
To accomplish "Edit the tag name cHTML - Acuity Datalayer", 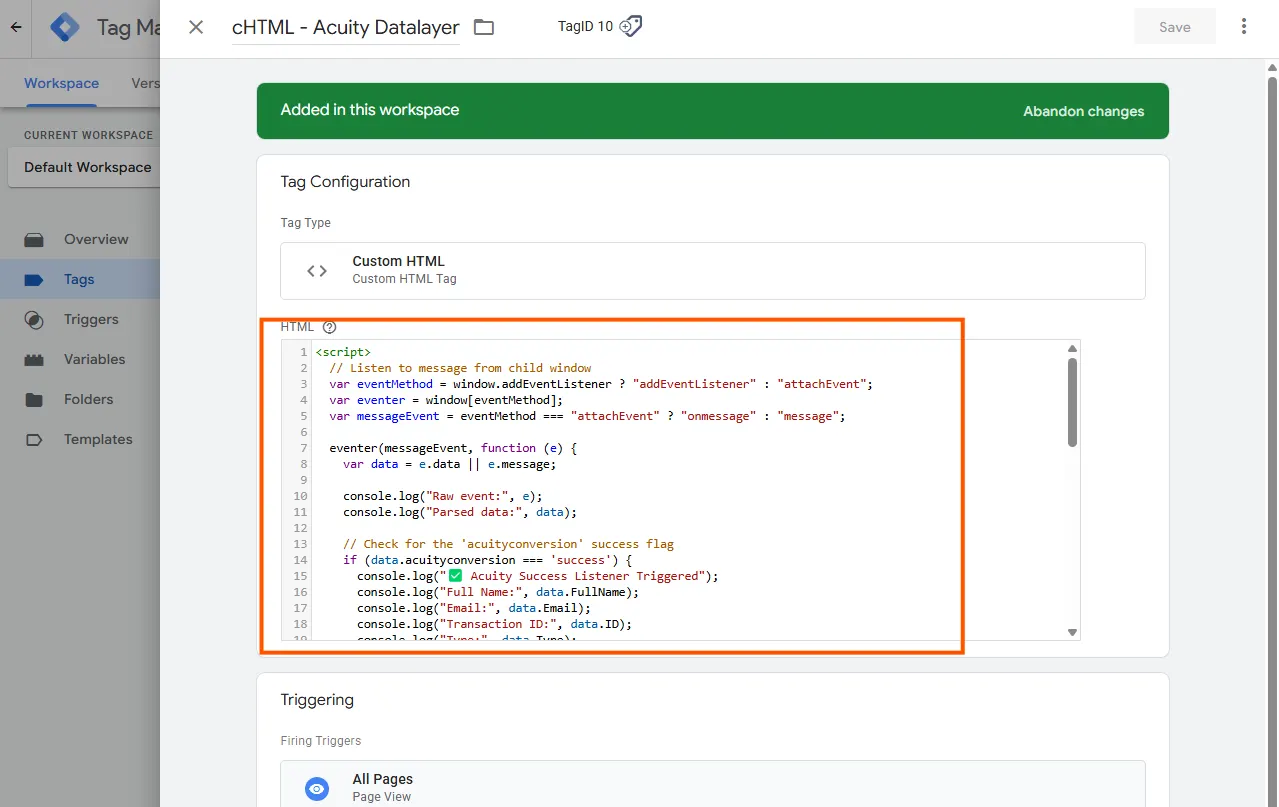I will click(346, 28).
